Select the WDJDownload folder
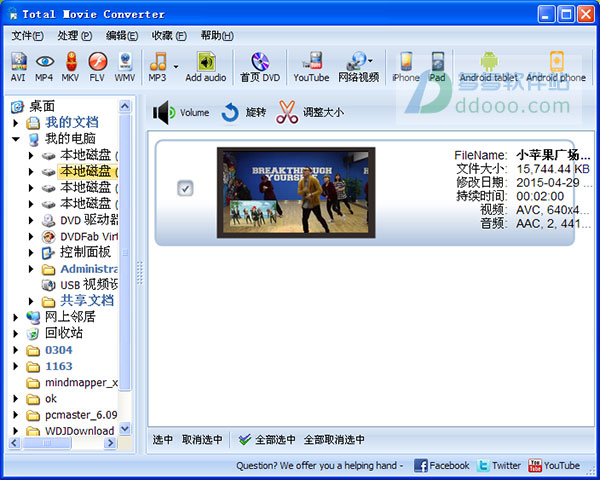Image resolution: width=600 pixels, height=480 pixels. pos(79,431)
